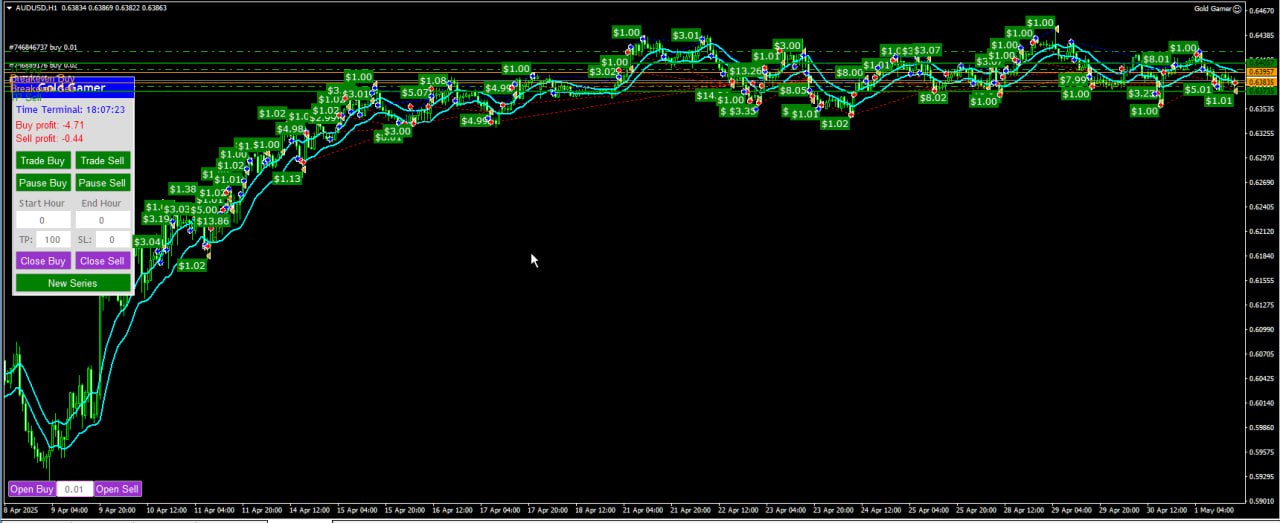Pause buy trades with Pause Buy
1280x523 pixels.
tap(43, 183)
